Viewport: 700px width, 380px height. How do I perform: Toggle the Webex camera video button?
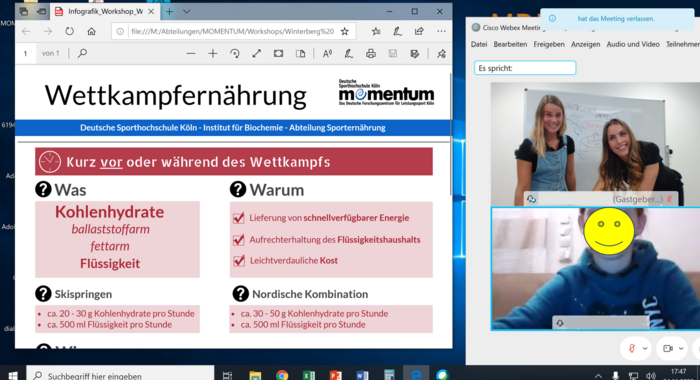pyautogui.click(x=667, y=348)
